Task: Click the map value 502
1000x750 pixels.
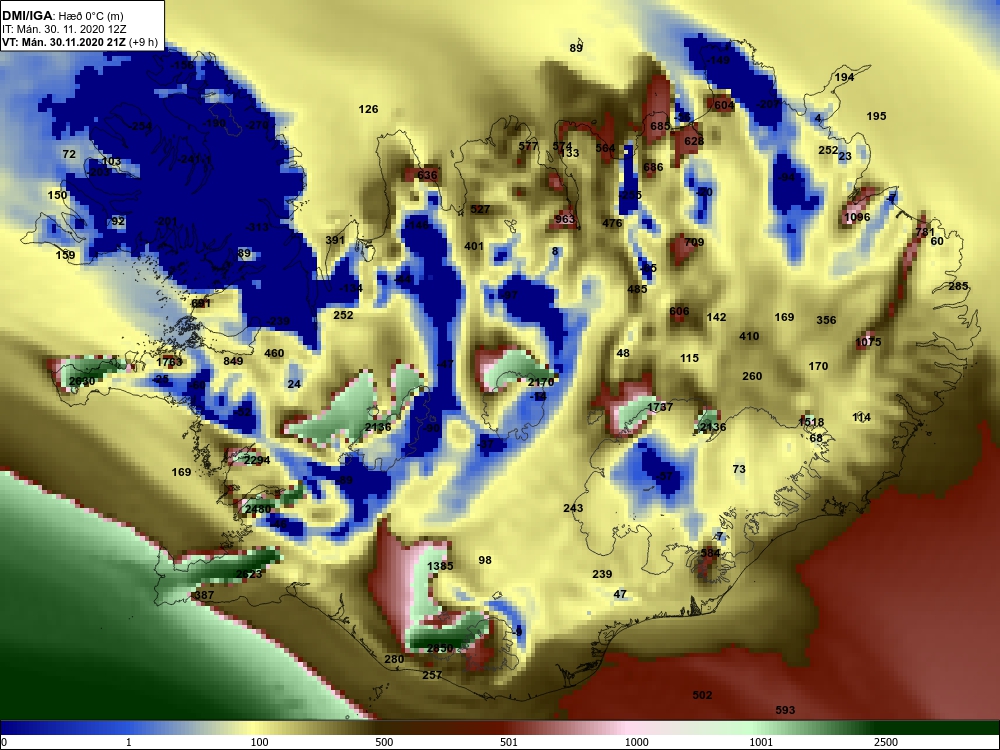Action: pos(702,696)
